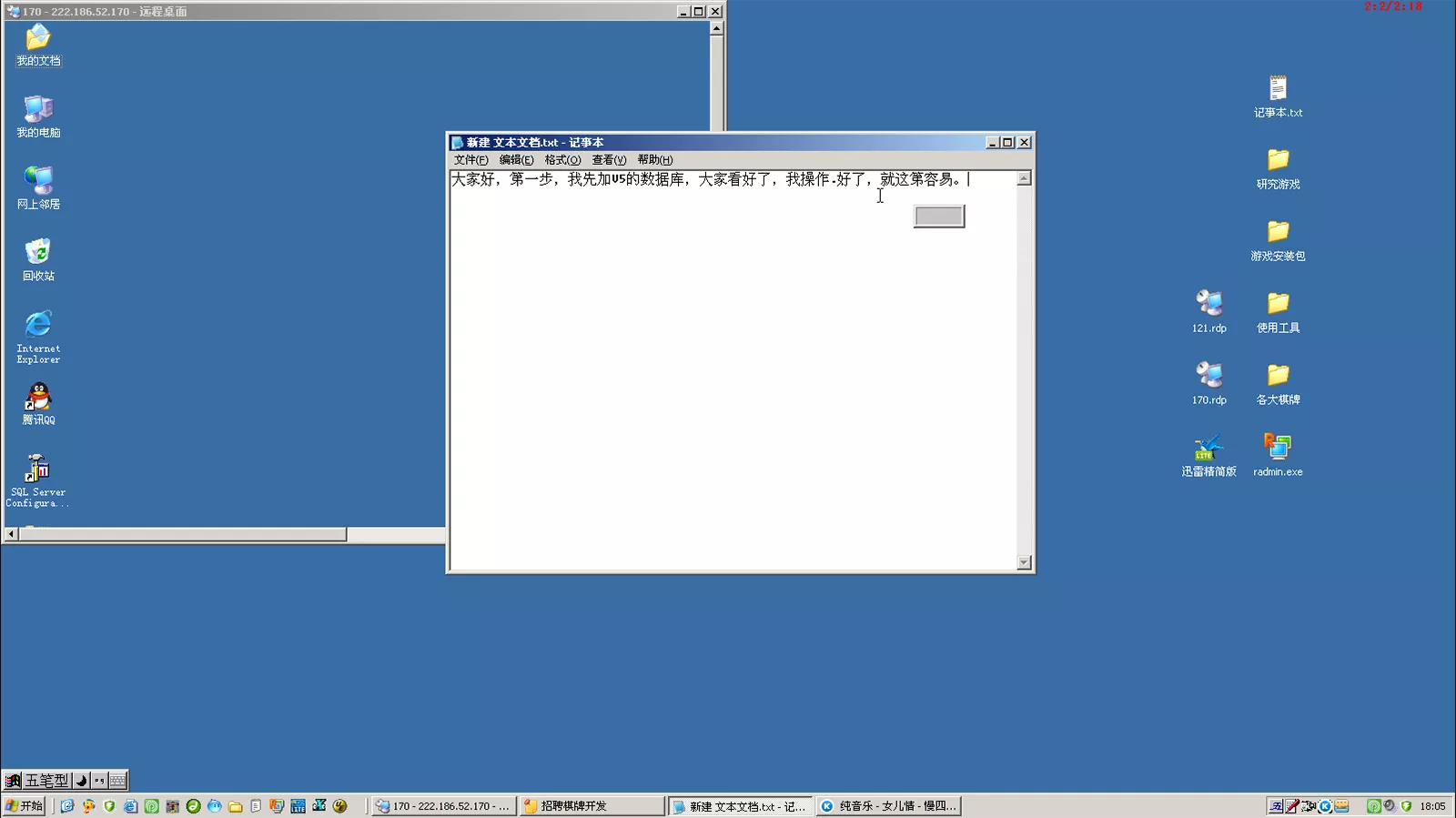Click Notepad's vertical scrollbar down arrow
The width and height of the screenshot is (1456, 818).
pyautogui.click(x=1024, y=562)
